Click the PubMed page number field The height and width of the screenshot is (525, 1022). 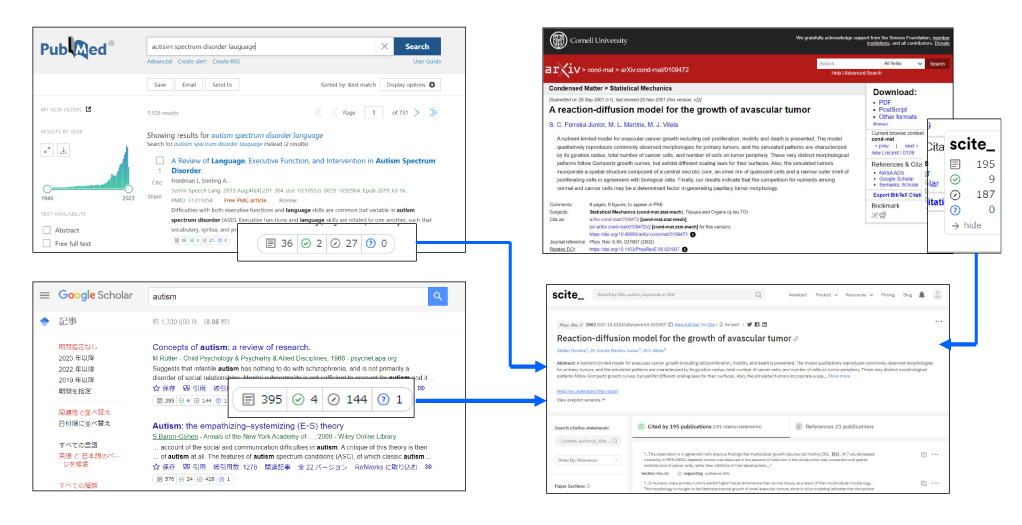click(x=373, y=113)
